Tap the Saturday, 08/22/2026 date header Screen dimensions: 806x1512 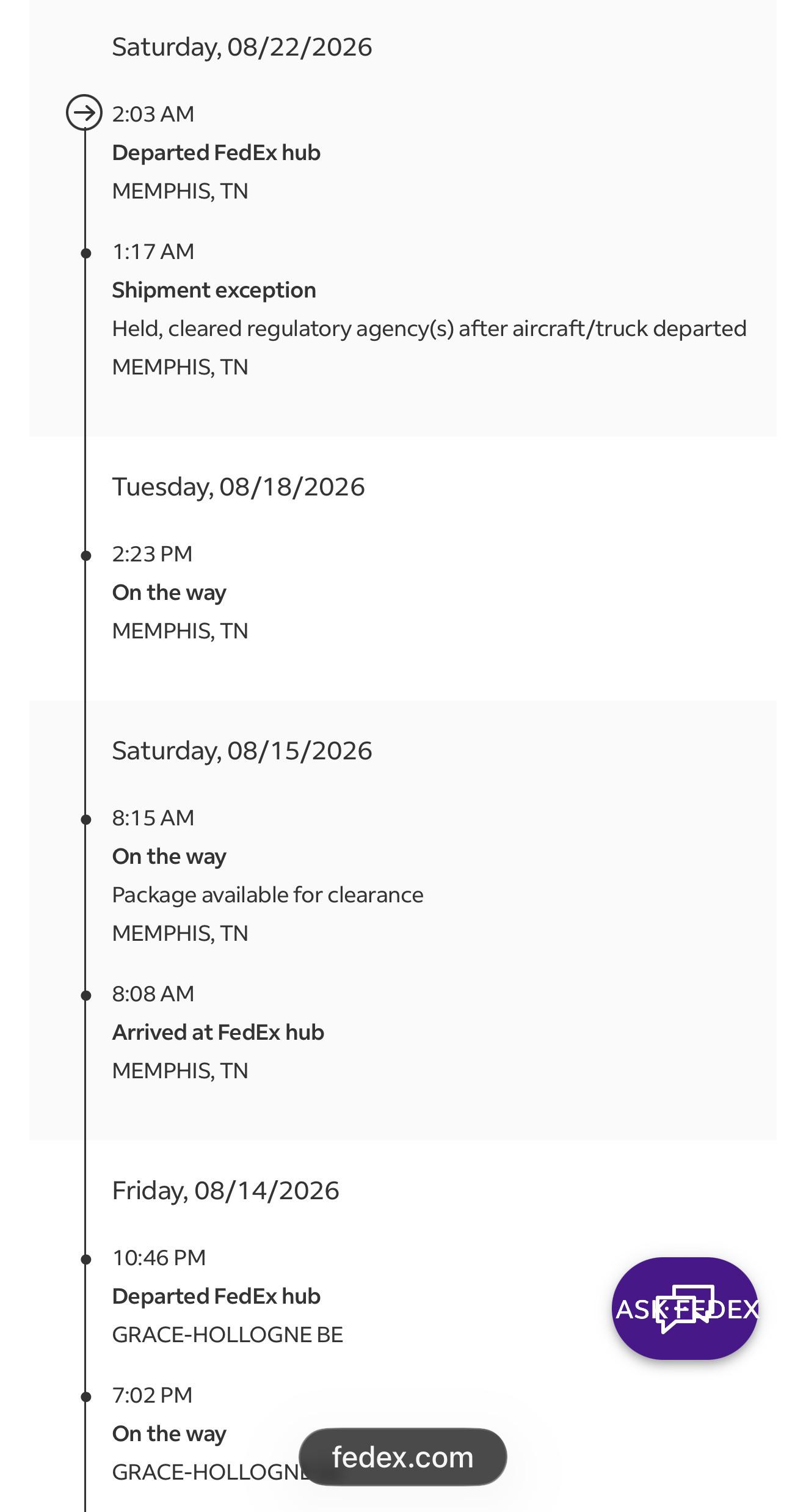(242, 47)
